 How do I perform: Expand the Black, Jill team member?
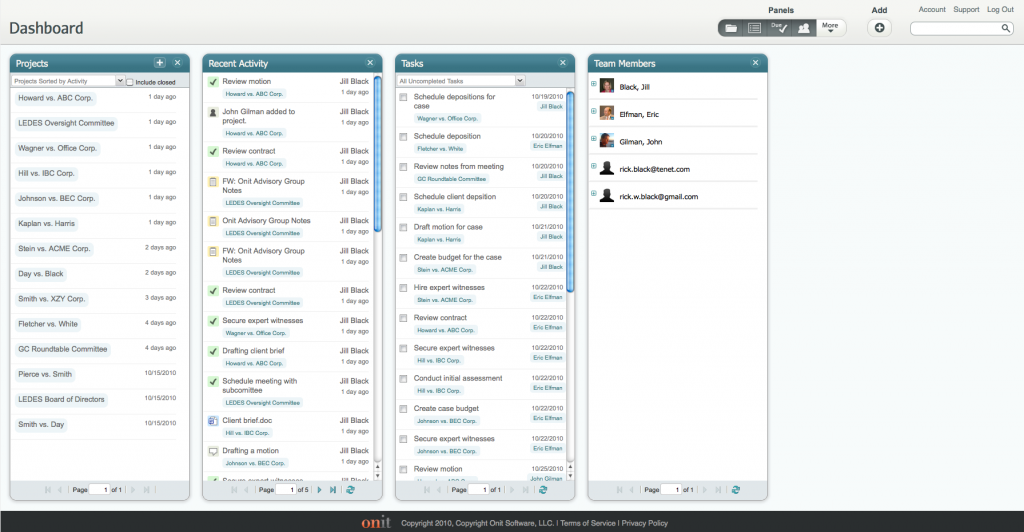[594, 84]
